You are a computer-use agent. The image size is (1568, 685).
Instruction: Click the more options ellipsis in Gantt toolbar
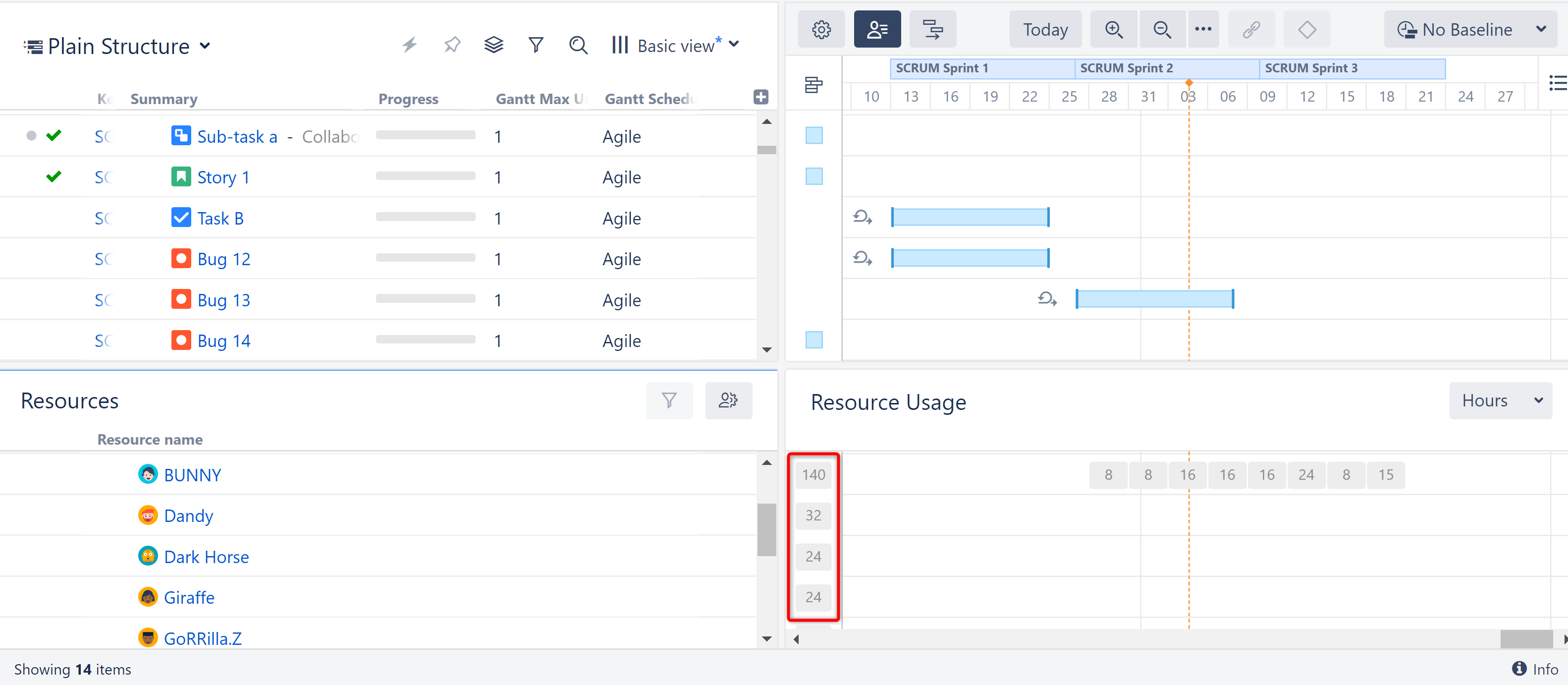(1203, 29)
